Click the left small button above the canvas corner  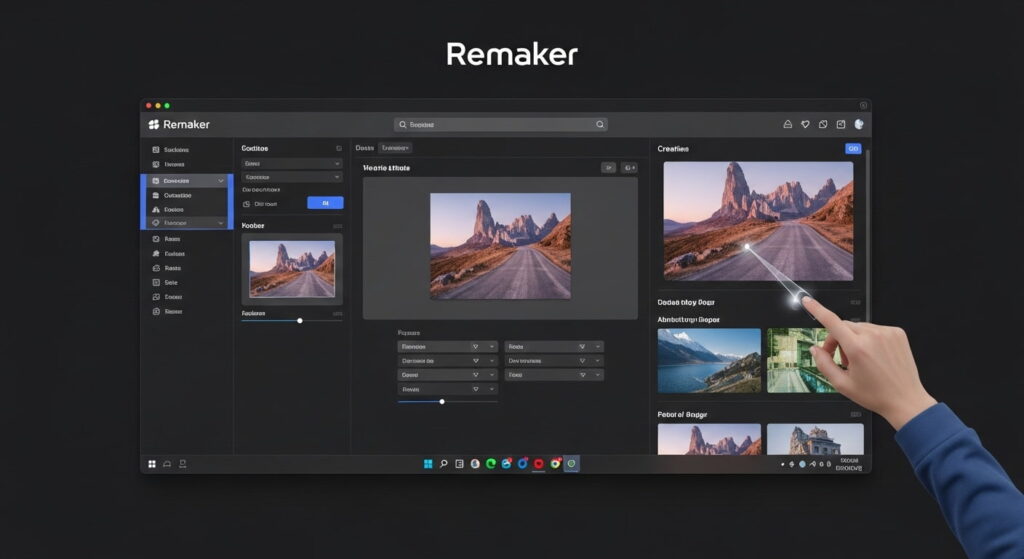pos(608,168)
